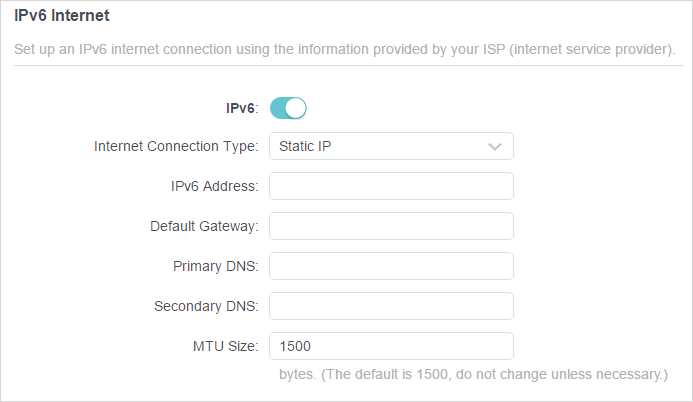The width and height of the screenshot is (693, 402).
Task: Focus the Secondary DNS input box
Action: coord(391,306)
